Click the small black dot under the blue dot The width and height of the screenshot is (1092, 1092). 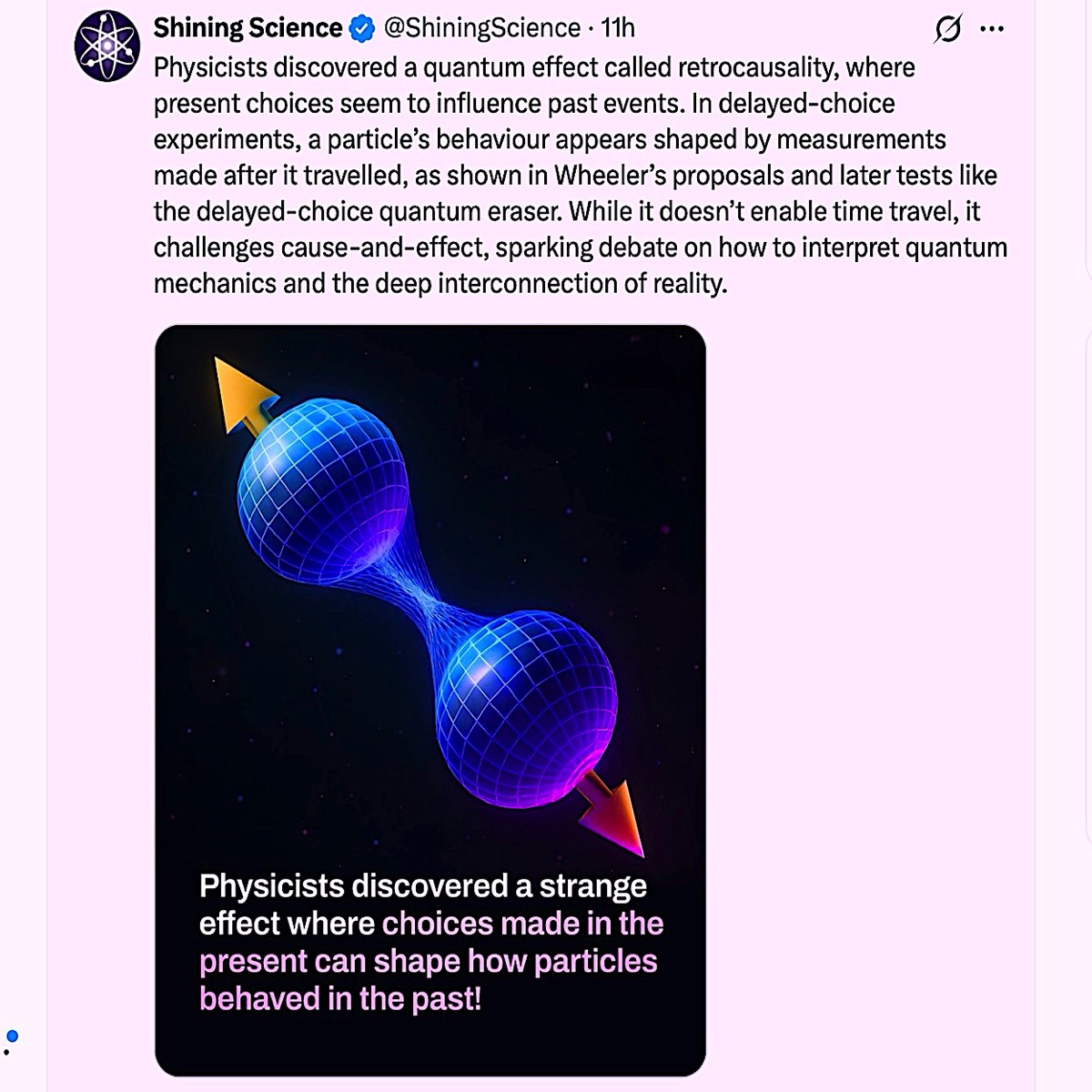6,1052
